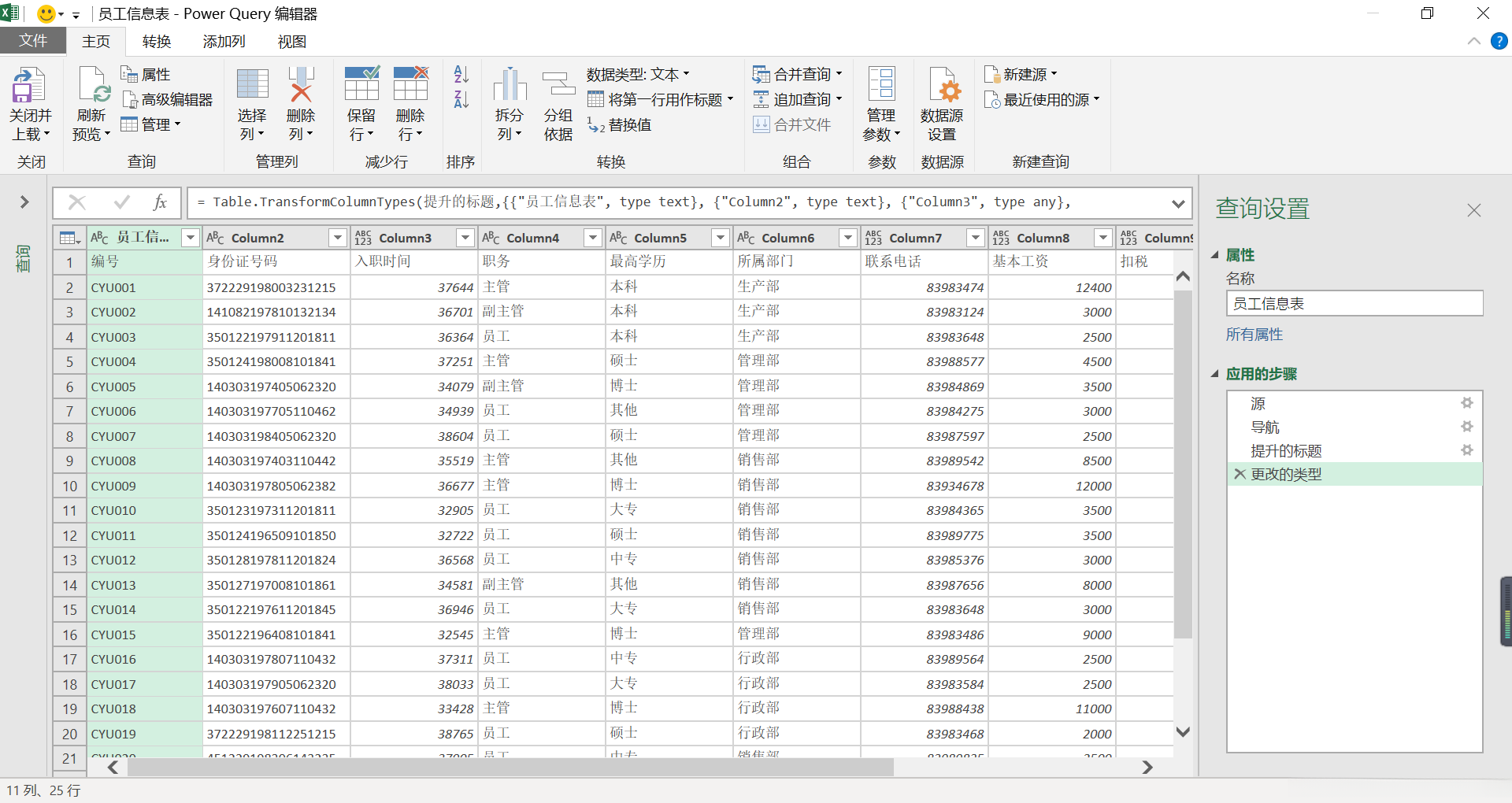Click the Close & Load icon
This screenshot has height=803, width=1512.
(x=29, y=85)
